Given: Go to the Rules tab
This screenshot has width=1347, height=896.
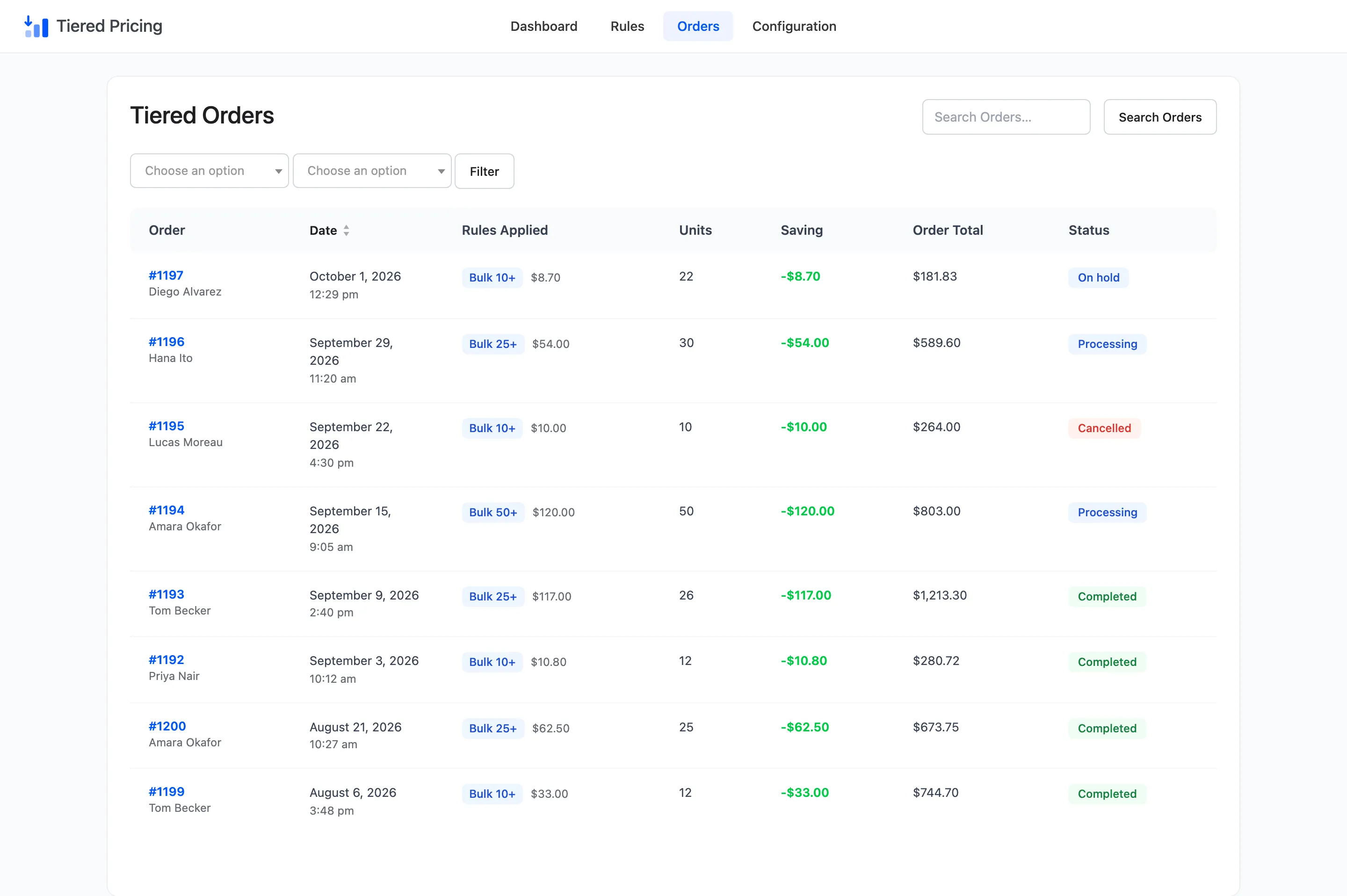Looking at the screenshot, I should tap(627, 26).
